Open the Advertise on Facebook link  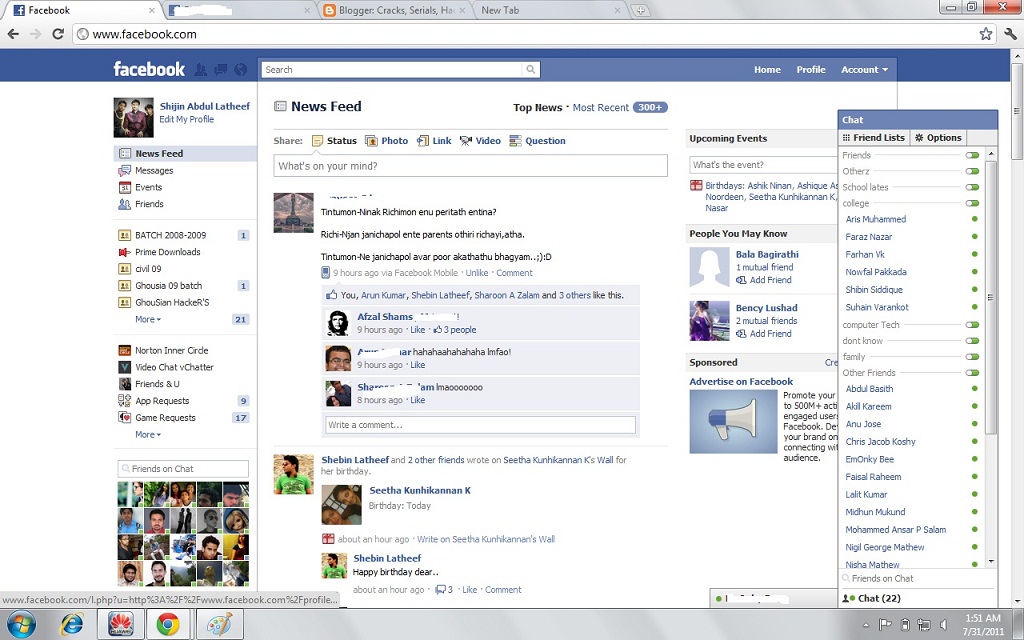[x=741, y=381]
